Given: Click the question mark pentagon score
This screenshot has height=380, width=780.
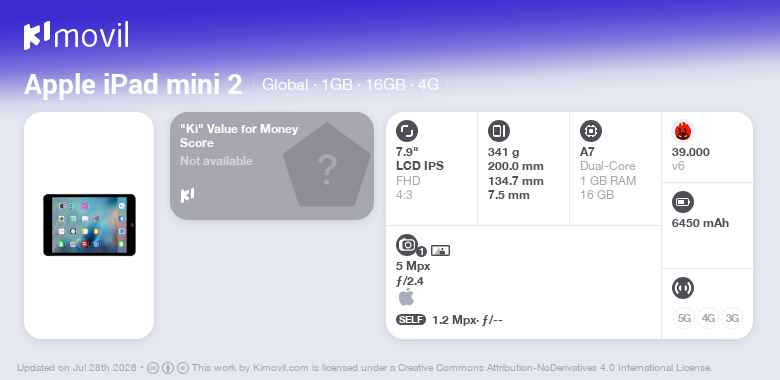Looking at the screenshot, I should pos(327,166).
